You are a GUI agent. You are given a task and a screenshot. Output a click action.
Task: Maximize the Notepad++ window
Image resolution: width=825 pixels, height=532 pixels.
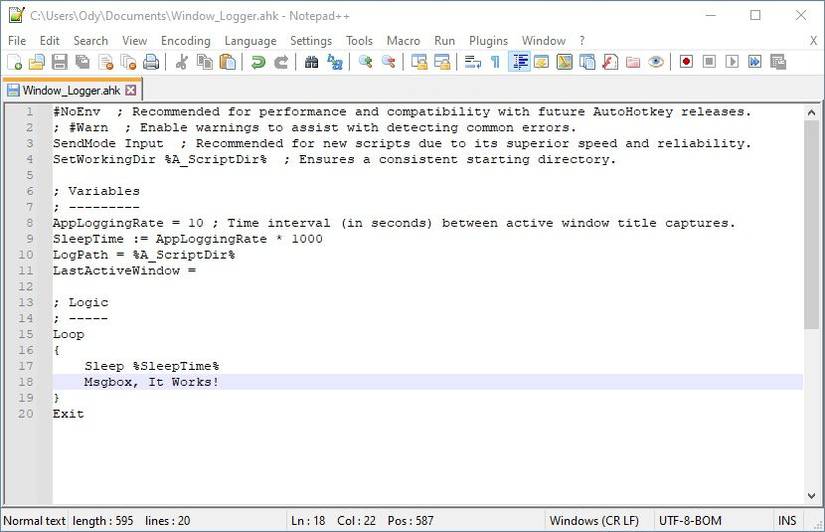pos(755,15)
